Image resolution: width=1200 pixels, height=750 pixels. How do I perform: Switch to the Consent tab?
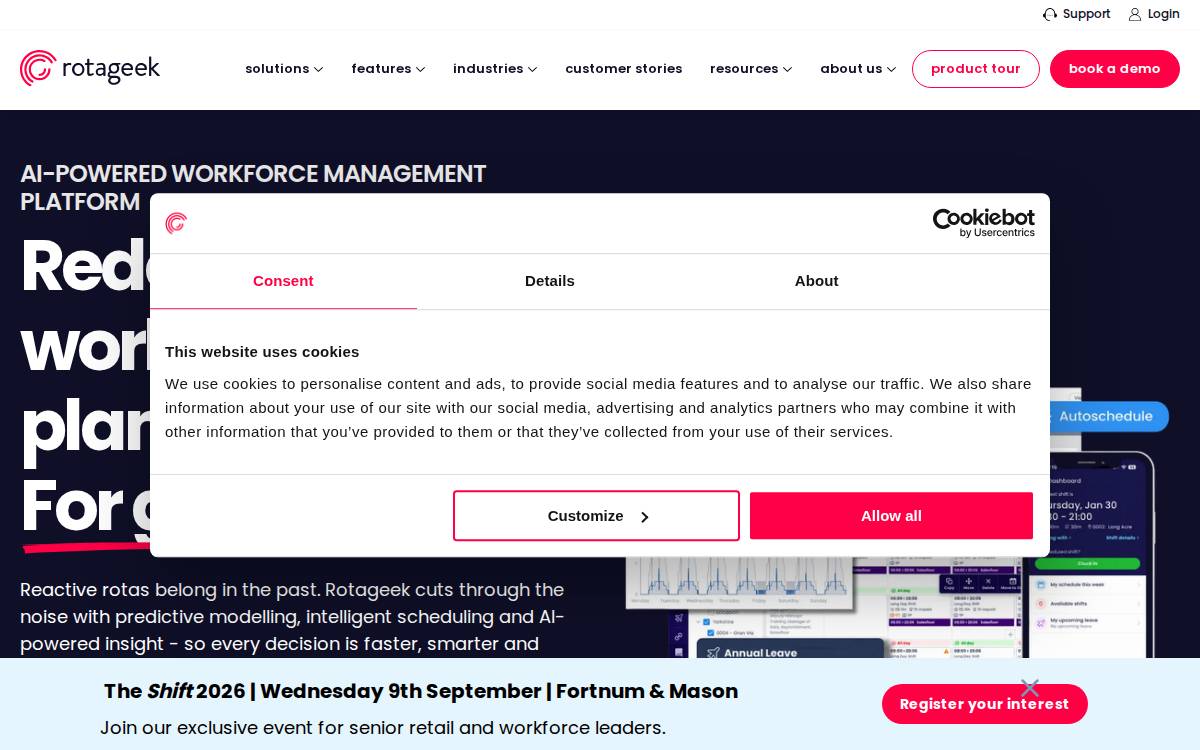tap(283, 281)
